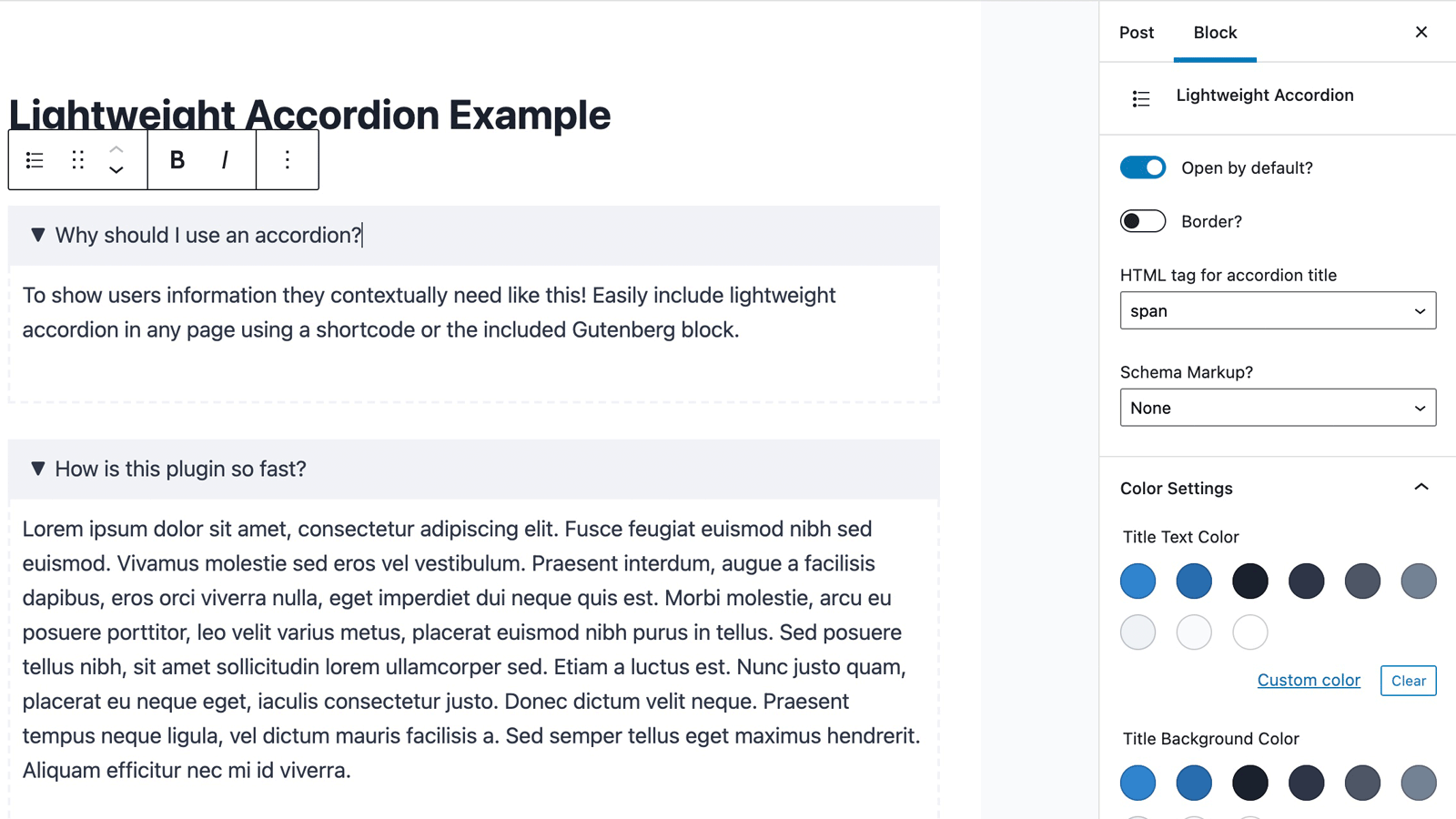Screen dimensions: 1456x819
Task: Place cursor in the How is this plugin so fast title
Action: click(x=180, y=469)
